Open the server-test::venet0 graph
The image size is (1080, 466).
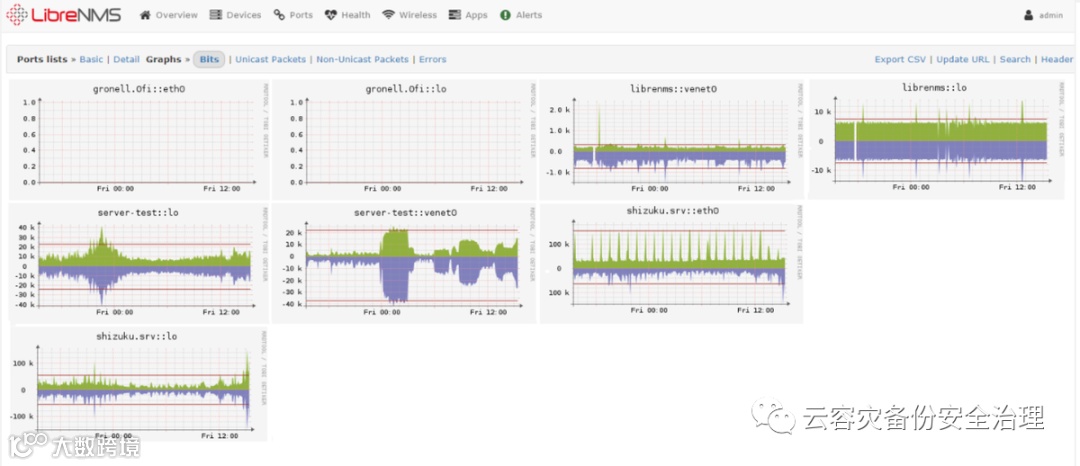pyautogui.click(x=404, y=263)
